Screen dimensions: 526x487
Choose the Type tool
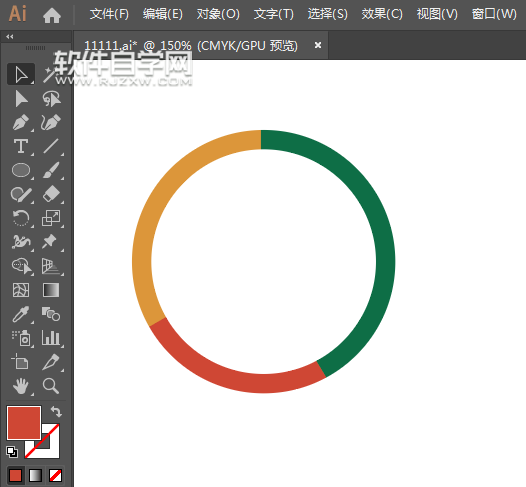click(21, 147)
